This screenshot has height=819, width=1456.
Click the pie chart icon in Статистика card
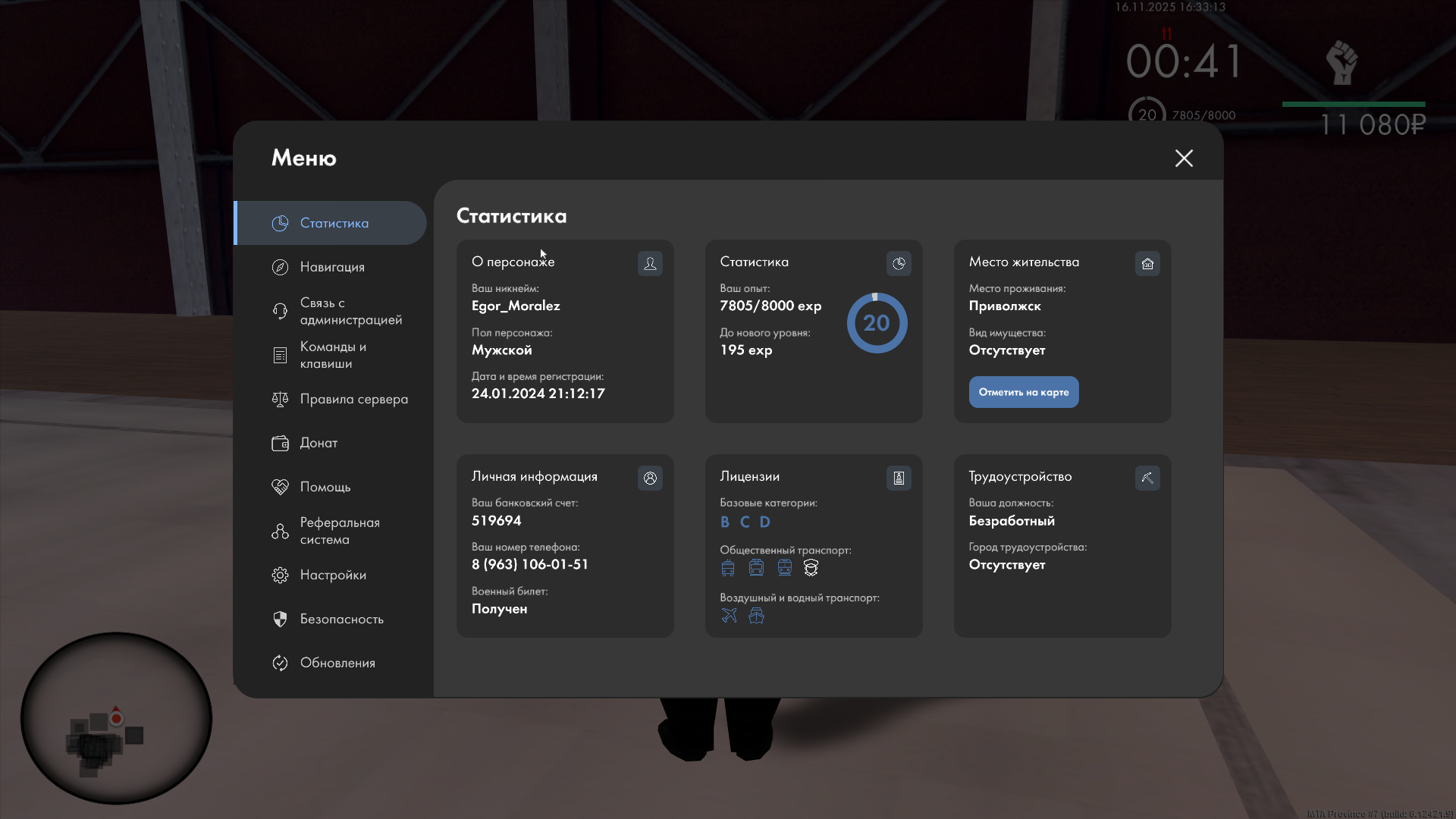(x=899, y=263)
